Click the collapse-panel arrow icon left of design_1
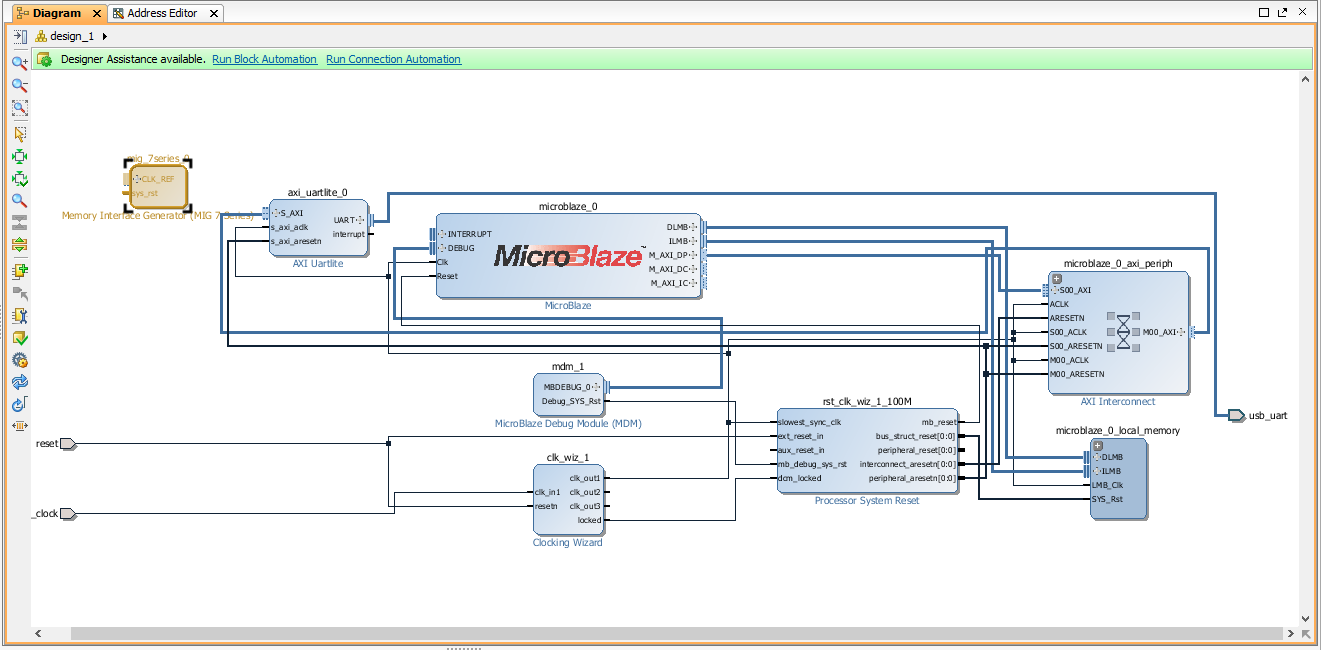The height and width of the screenshot is (650, 1321). [19, 36]
